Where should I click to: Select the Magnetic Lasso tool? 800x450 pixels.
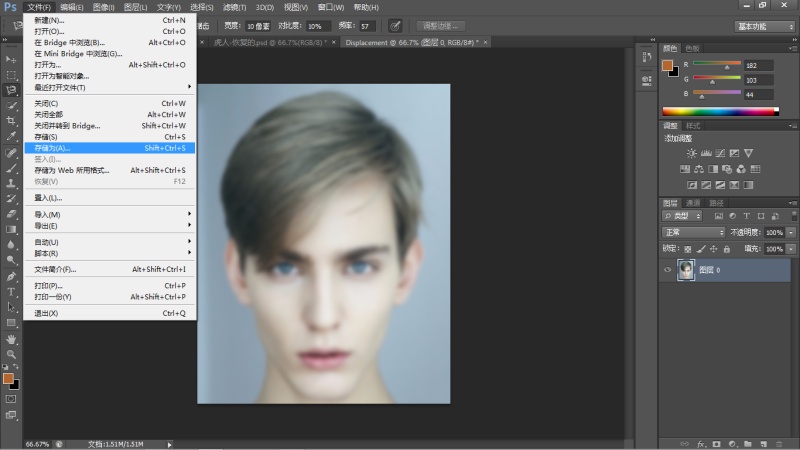[x=11, y=90]
